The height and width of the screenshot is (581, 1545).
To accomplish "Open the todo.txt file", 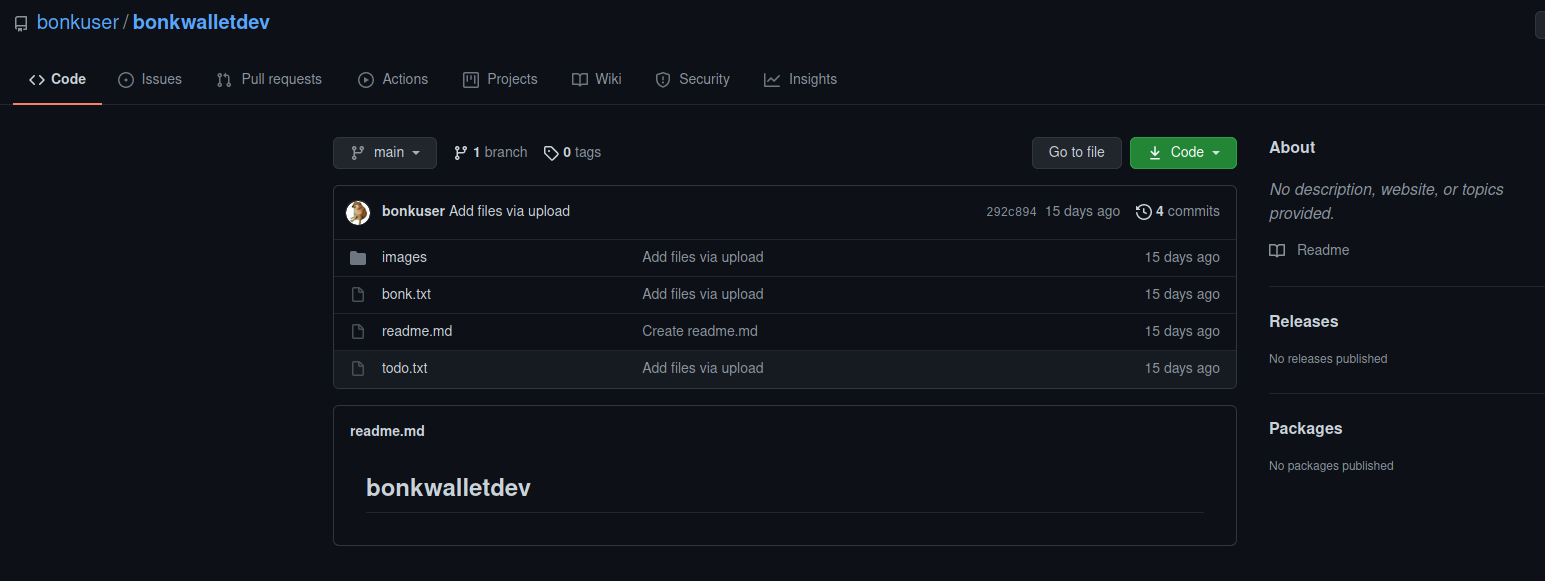I will (x=404, y=368).
